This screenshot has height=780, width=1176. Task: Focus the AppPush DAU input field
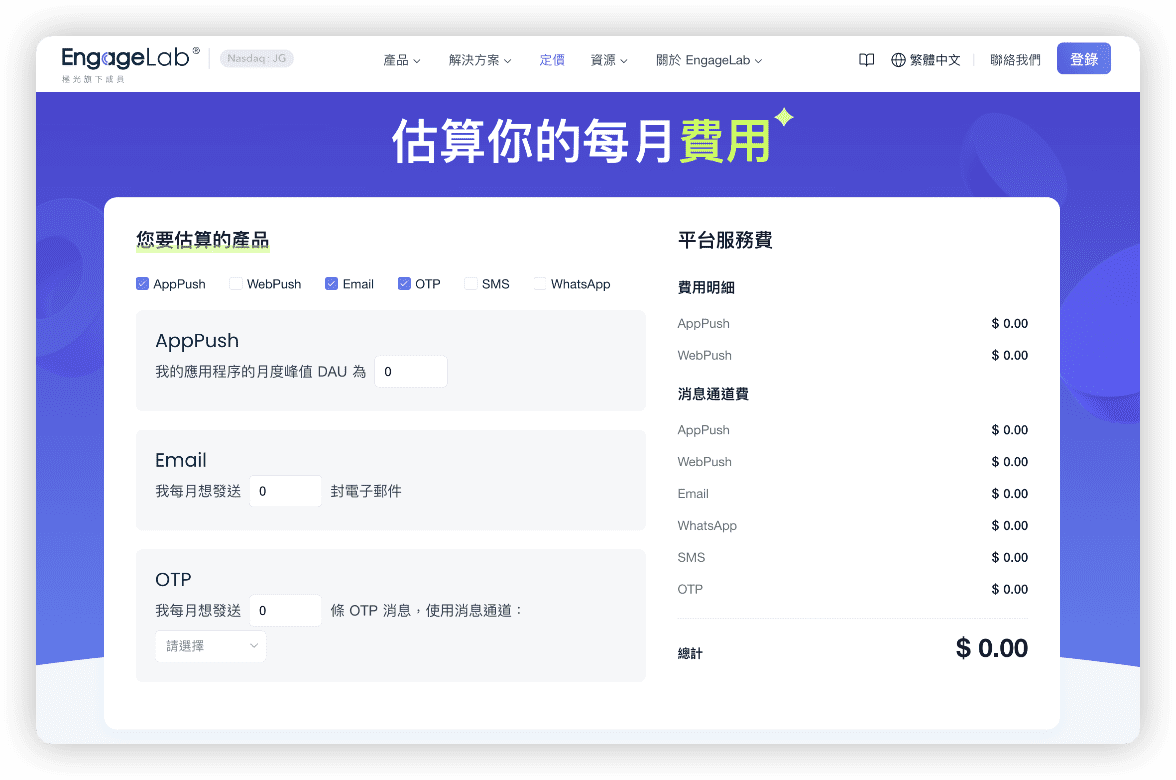(x=411, y=371)
